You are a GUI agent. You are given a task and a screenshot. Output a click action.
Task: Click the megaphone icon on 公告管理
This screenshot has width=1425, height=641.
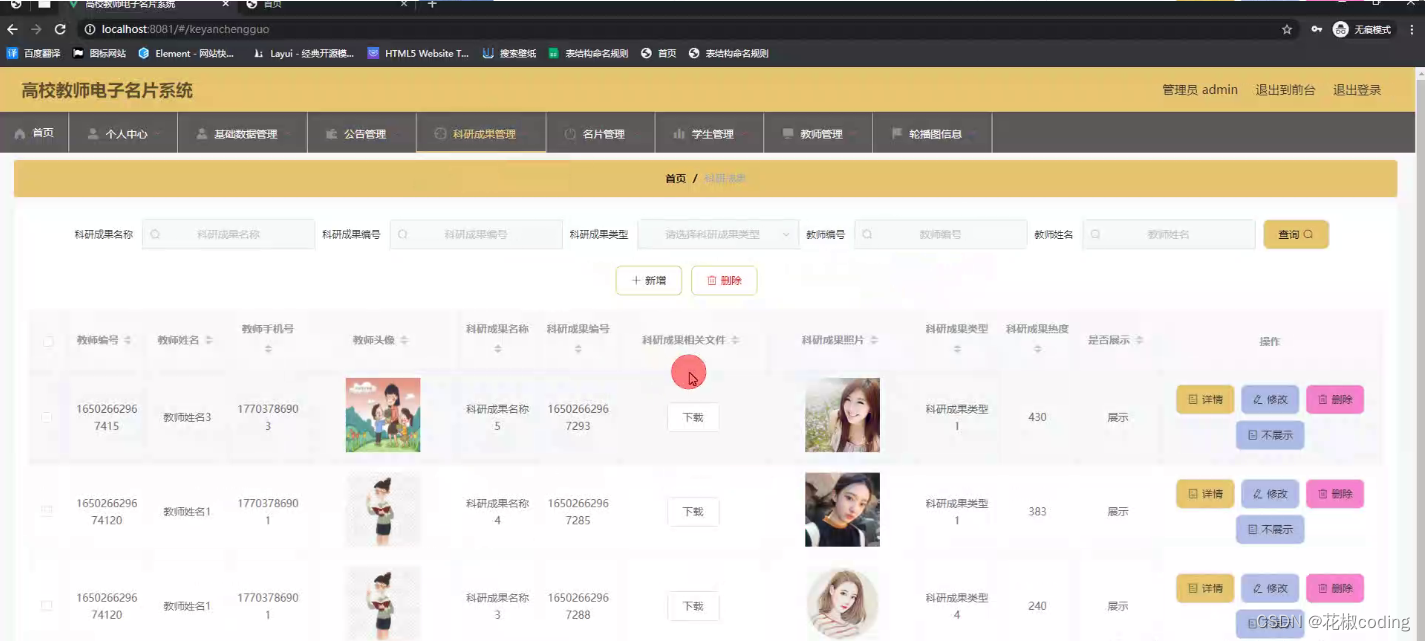coord(331,132)
